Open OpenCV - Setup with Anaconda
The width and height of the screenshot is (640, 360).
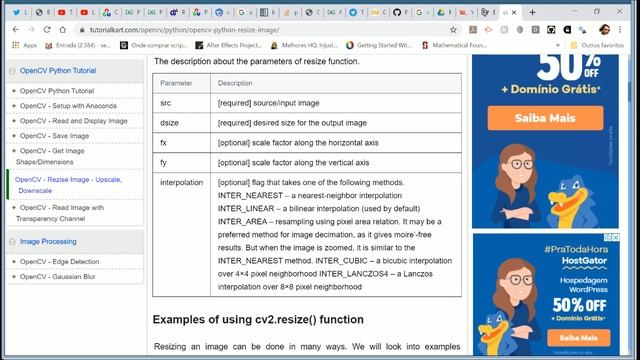pos(68,106)
